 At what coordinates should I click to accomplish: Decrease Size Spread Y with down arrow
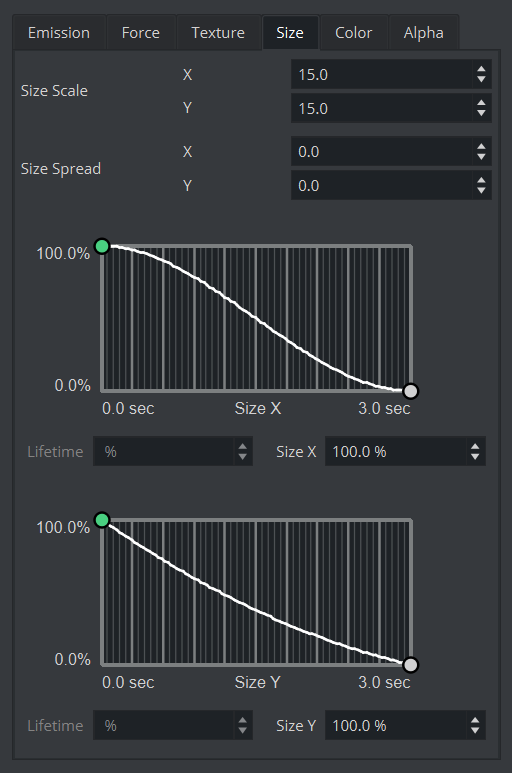pos(481,190)
